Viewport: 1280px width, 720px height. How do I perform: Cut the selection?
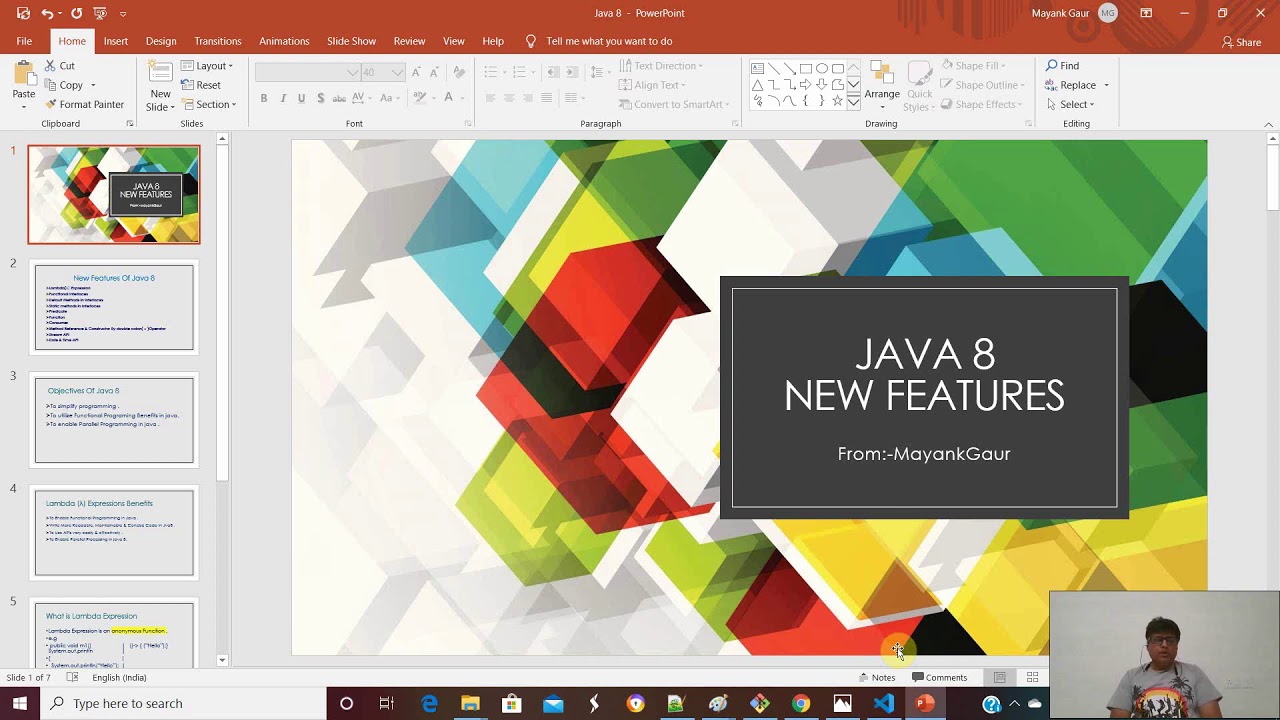pyautogui.click(x=60, y=66)
